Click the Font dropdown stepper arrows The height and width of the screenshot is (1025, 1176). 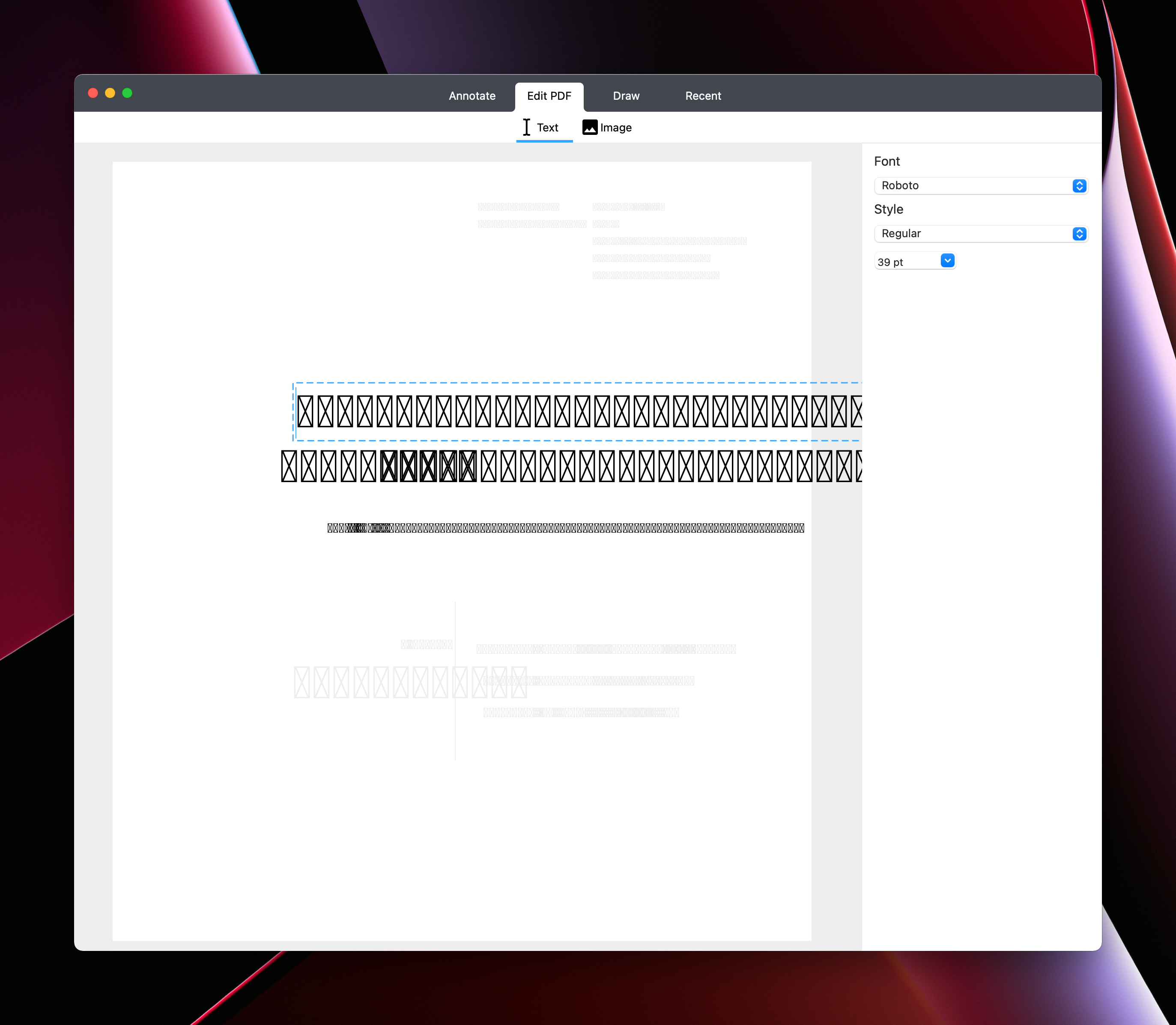click(x=1079, y=186)
